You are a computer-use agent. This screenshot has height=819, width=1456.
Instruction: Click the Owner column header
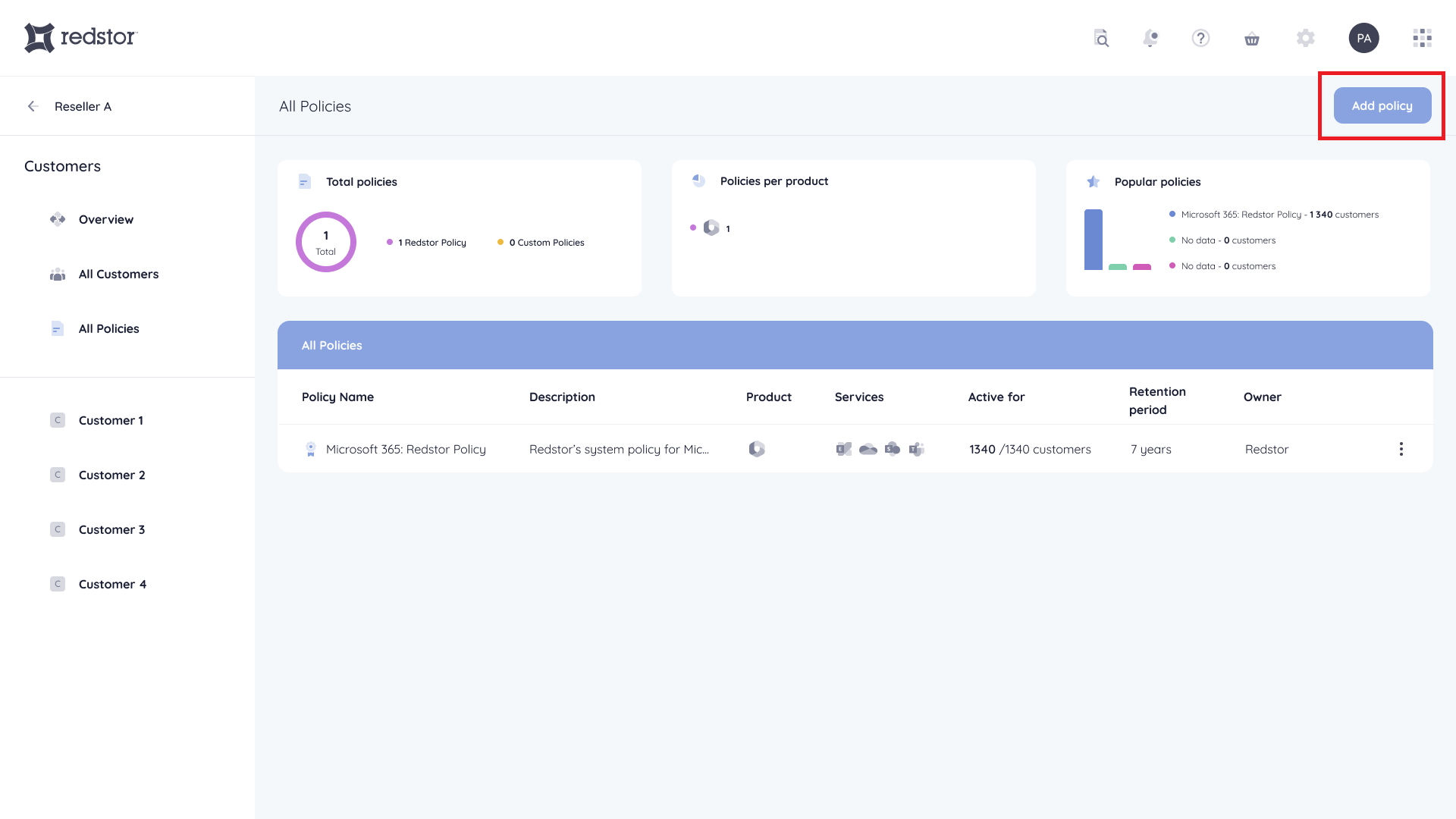(1262, 397)
